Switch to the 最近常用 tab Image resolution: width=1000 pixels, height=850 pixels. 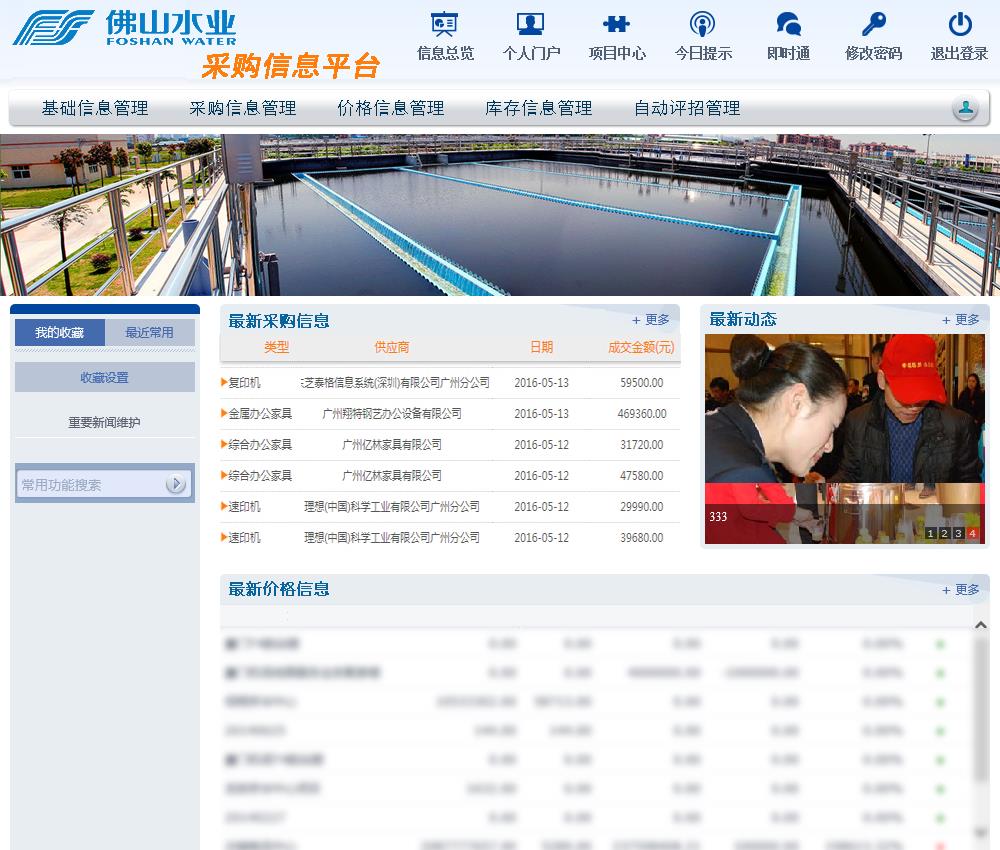[149, 333]
